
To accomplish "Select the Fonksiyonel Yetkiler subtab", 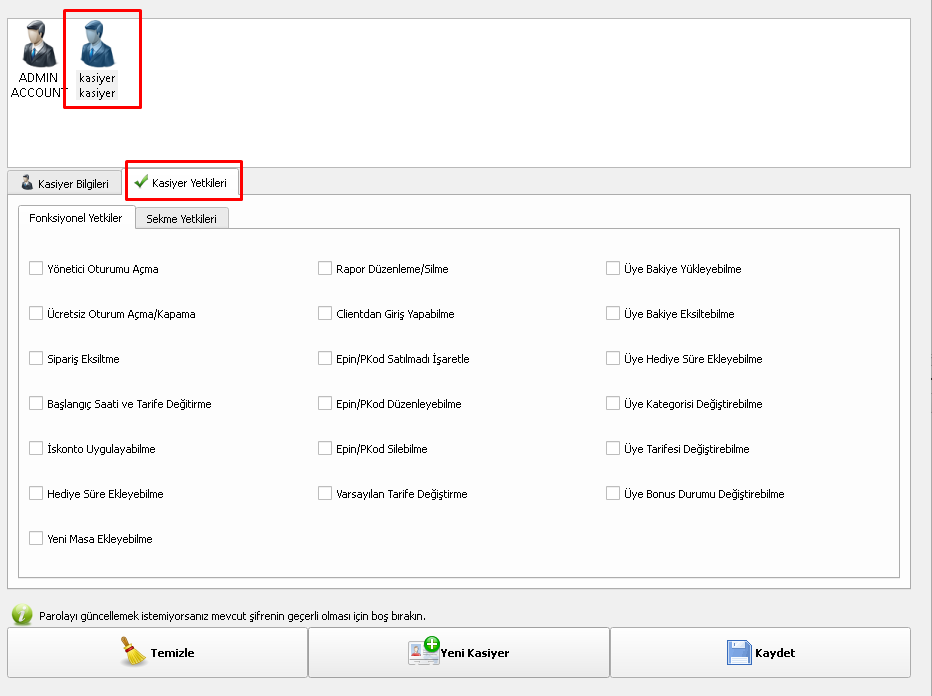I will 76,218.
